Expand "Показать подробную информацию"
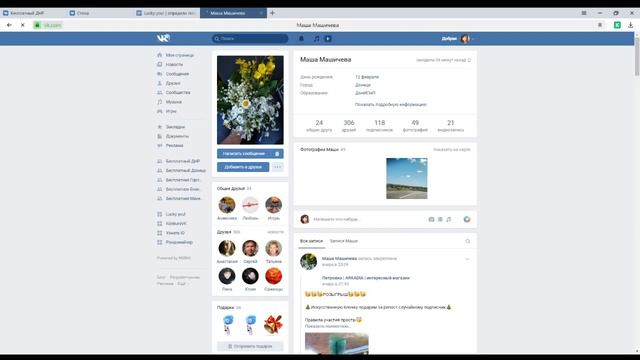Viewport: 640px width, 360px height. point(391,105)
